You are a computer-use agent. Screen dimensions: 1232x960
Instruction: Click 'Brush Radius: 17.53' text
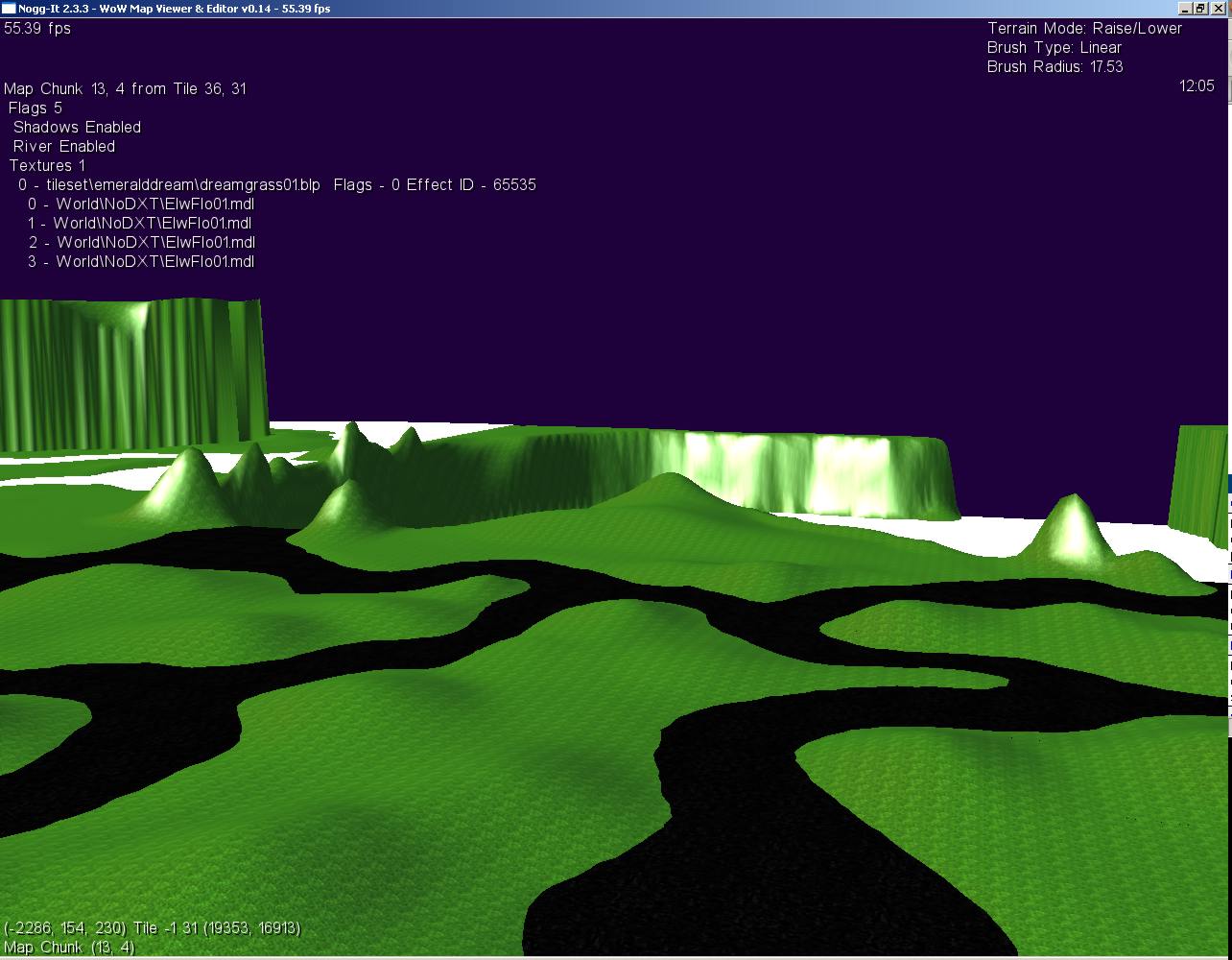(x=1055, y=67)
